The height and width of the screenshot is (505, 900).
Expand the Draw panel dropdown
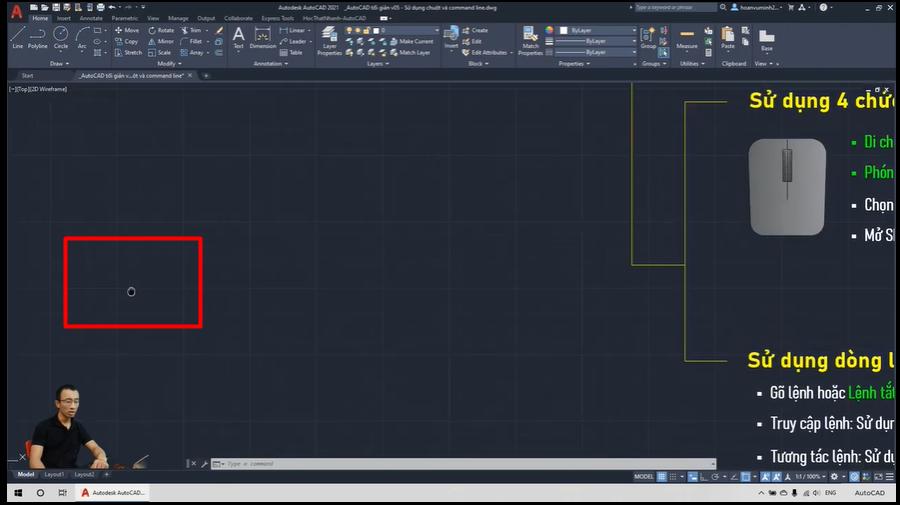59,64
